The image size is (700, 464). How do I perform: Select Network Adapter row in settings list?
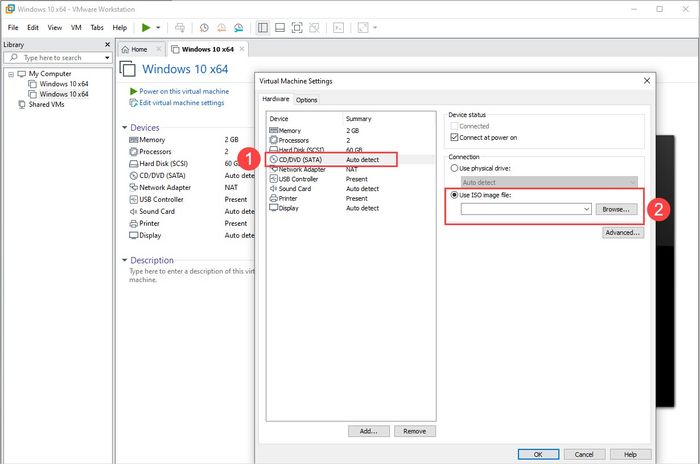coord(350,169)
